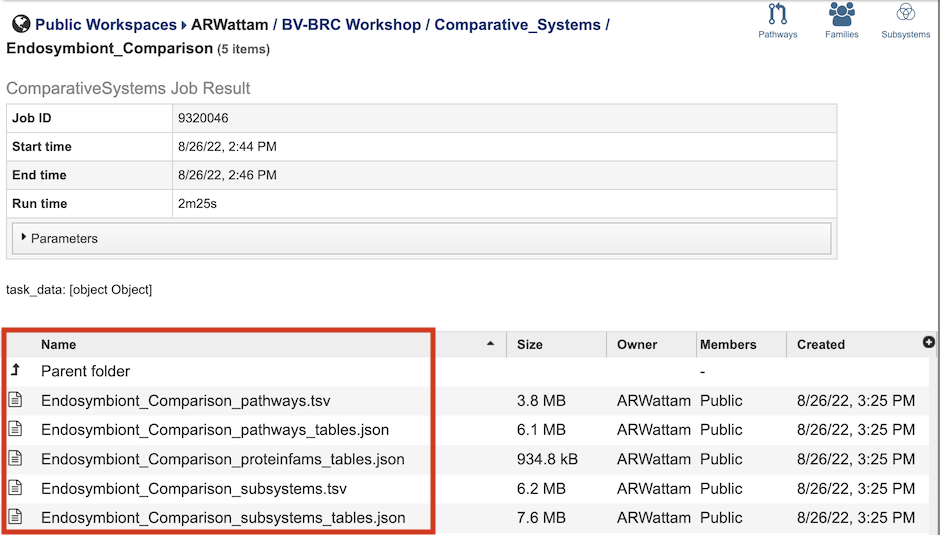Sort by the Members column header
Viewport: 940px width, 535px height.
click(x=728, y=344)
